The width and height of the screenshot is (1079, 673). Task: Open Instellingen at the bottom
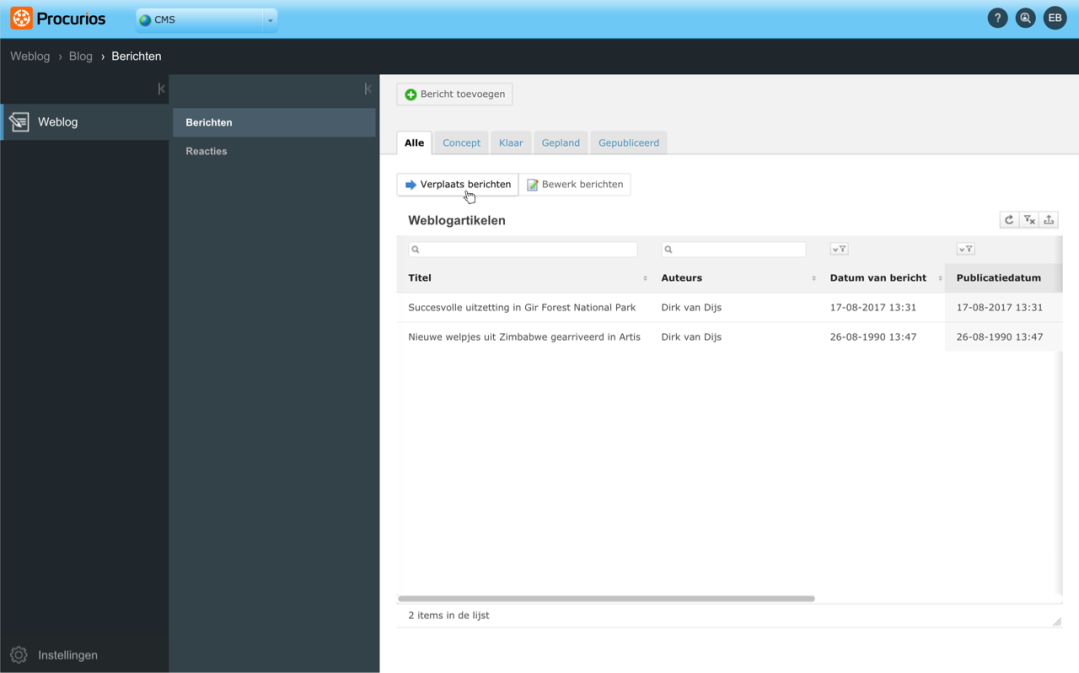point(67,655)
